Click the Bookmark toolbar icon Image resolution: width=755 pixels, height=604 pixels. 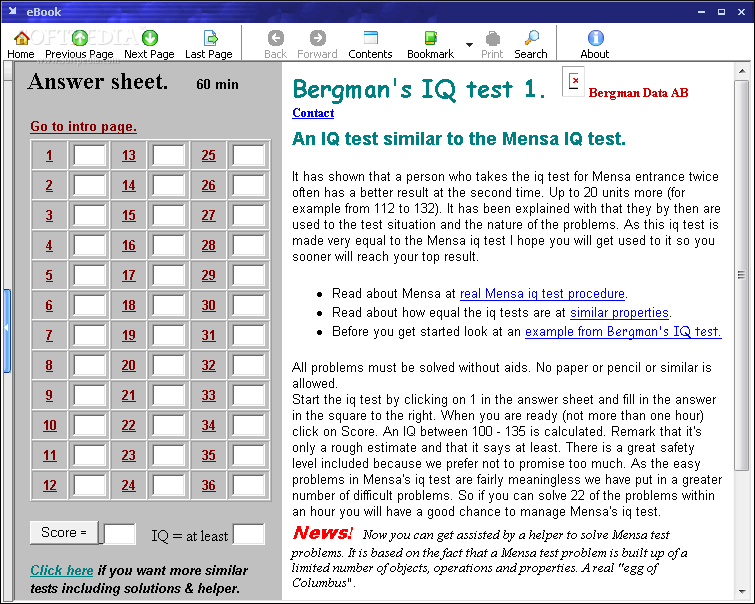(430, 38)
